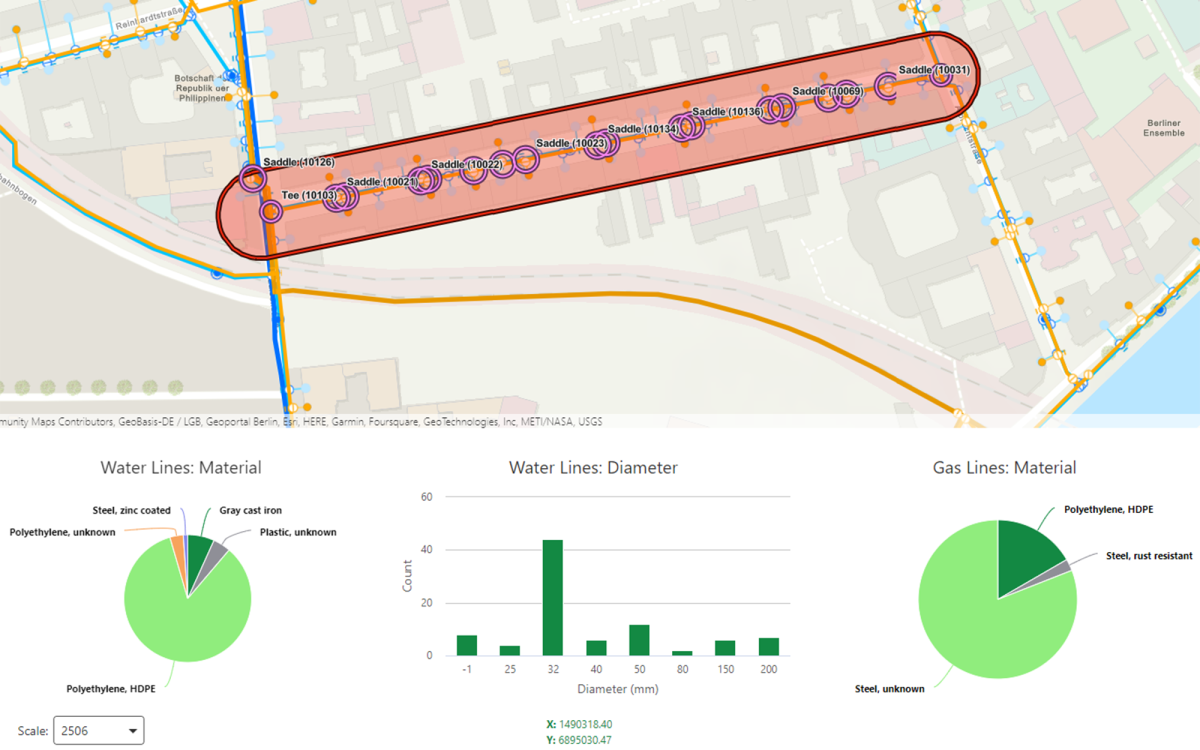
Task: Click the Saddle (10126) map marker
Action: coord(252,180)
